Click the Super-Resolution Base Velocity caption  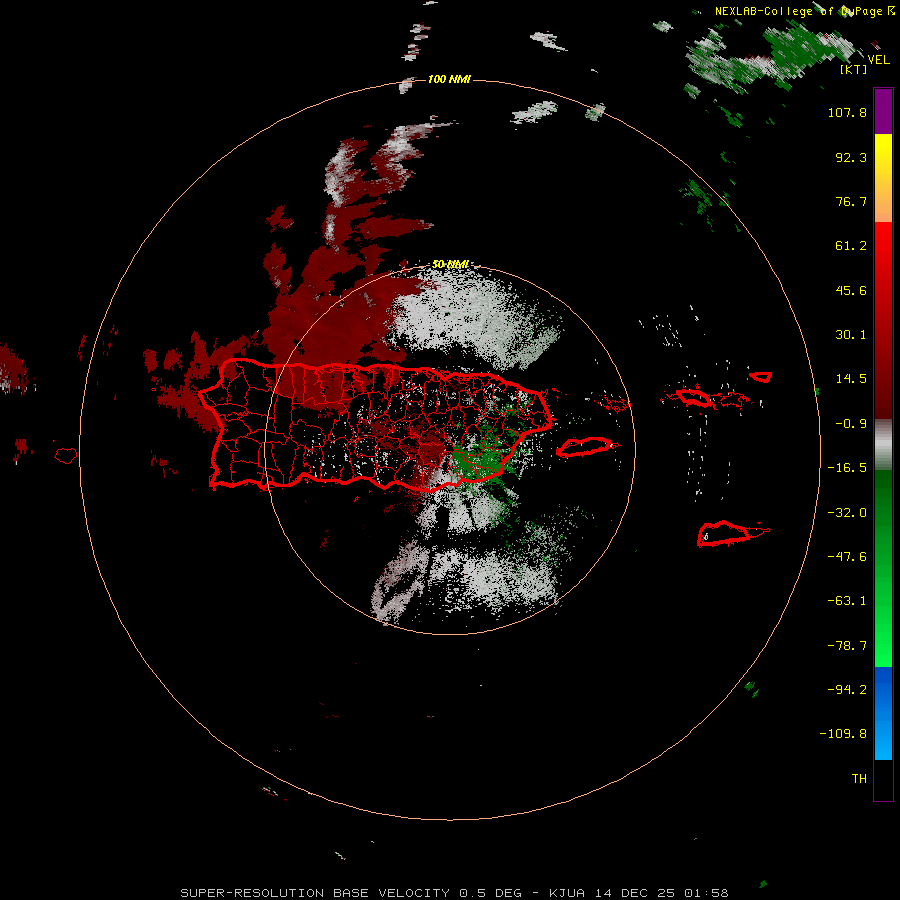point(455,893)
